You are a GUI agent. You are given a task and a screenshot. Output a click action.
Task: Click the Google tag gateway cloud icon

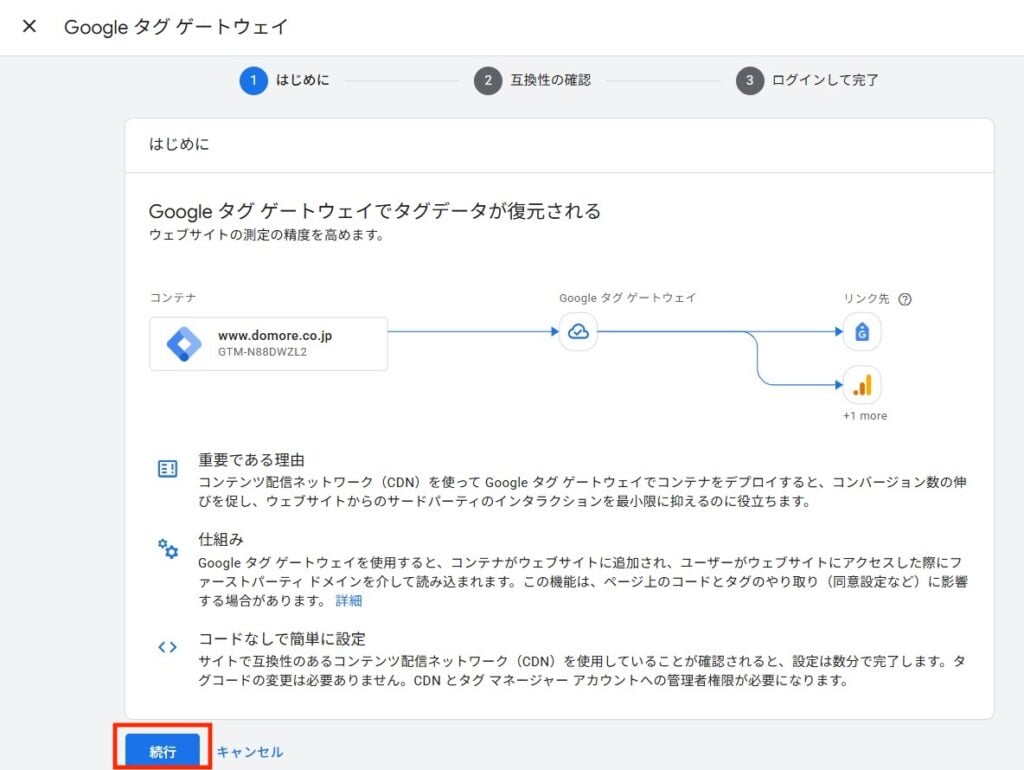pos(578,332)
